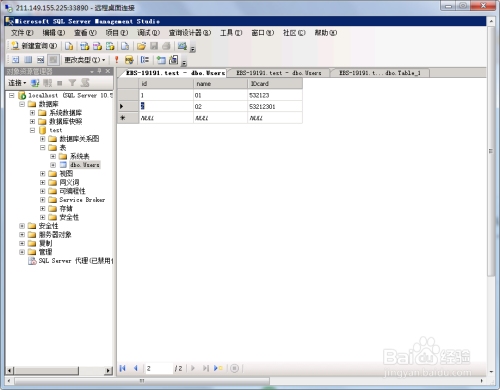Open the 调试 menu

pos(148,33)
